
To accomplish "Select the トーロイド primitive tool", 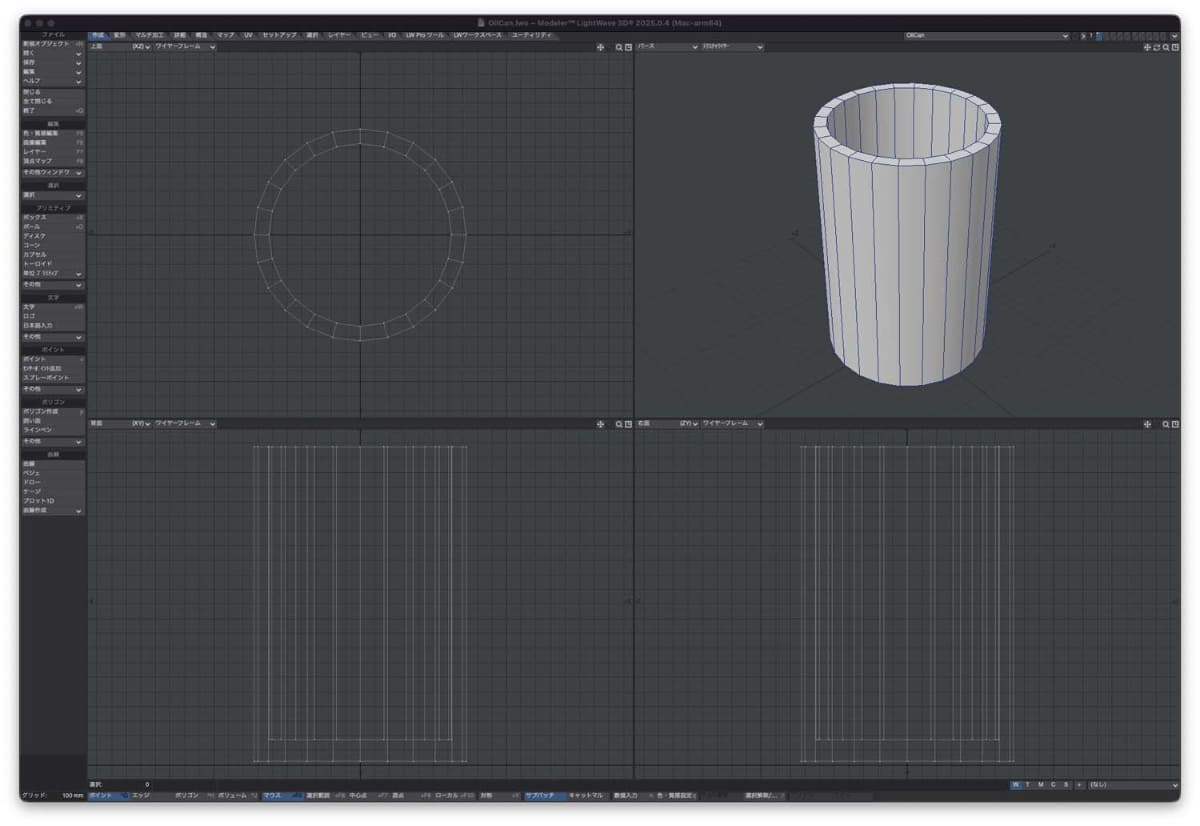I will [53, 264].
